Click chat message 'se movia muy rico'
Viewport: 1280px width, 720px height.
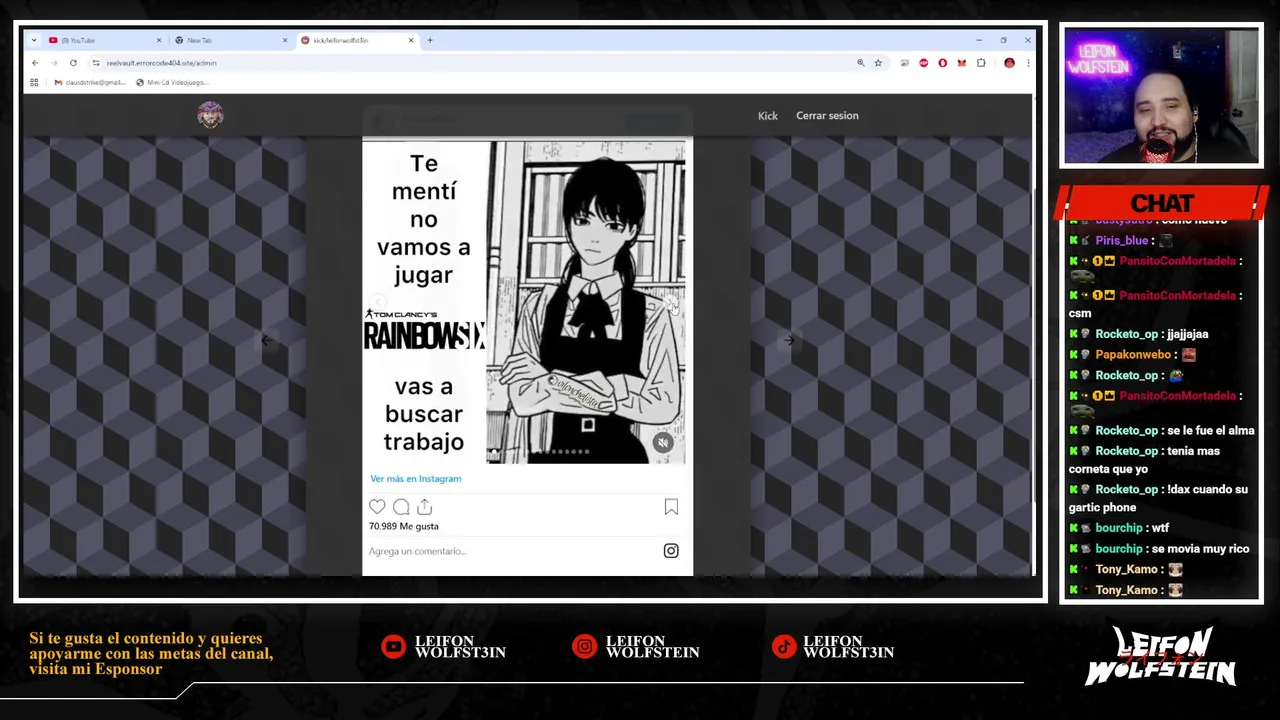[x=1200, y=549]
